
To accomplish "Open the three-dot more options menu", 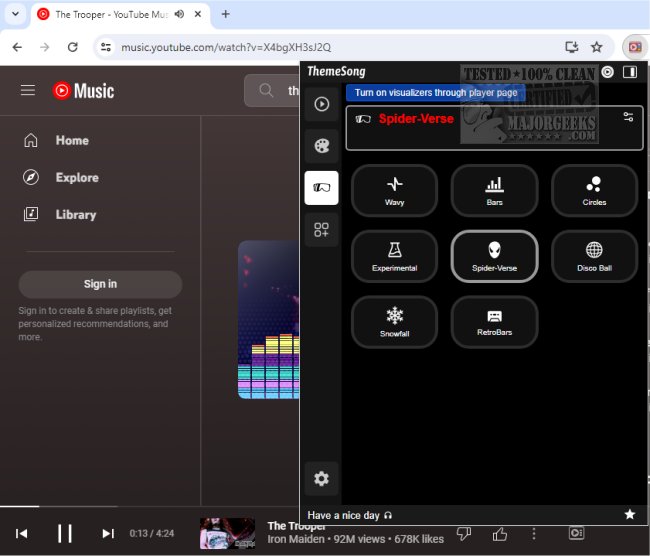I will [x=534, y=534].
